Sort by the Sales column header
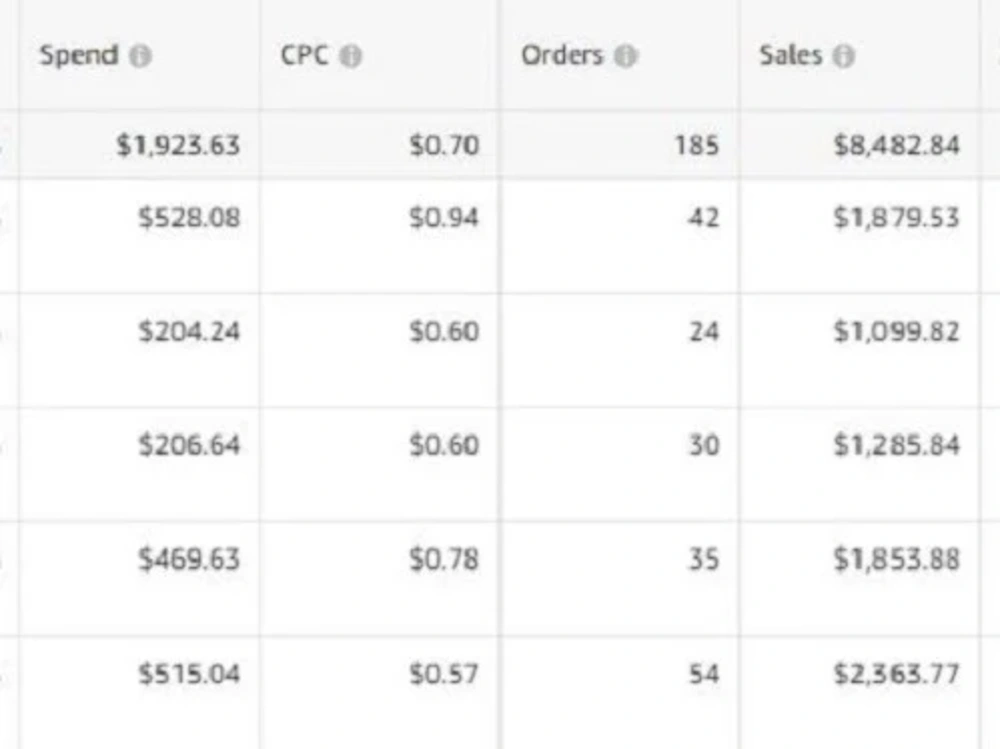The image size is (1000, 749). (790, 56)
